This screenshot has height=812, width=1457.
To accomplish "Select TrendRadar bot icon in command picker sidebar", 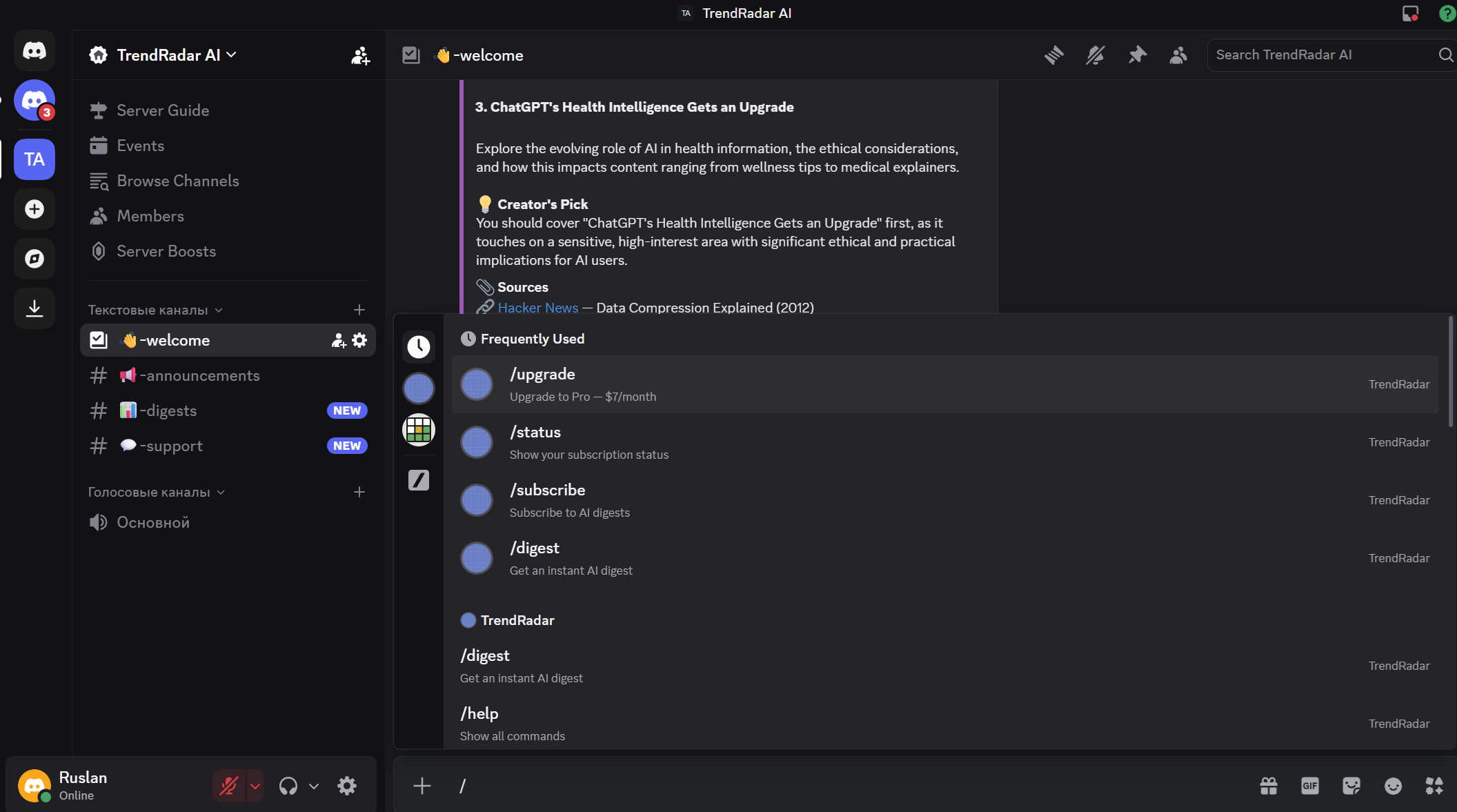I will (x=419, y=388).
